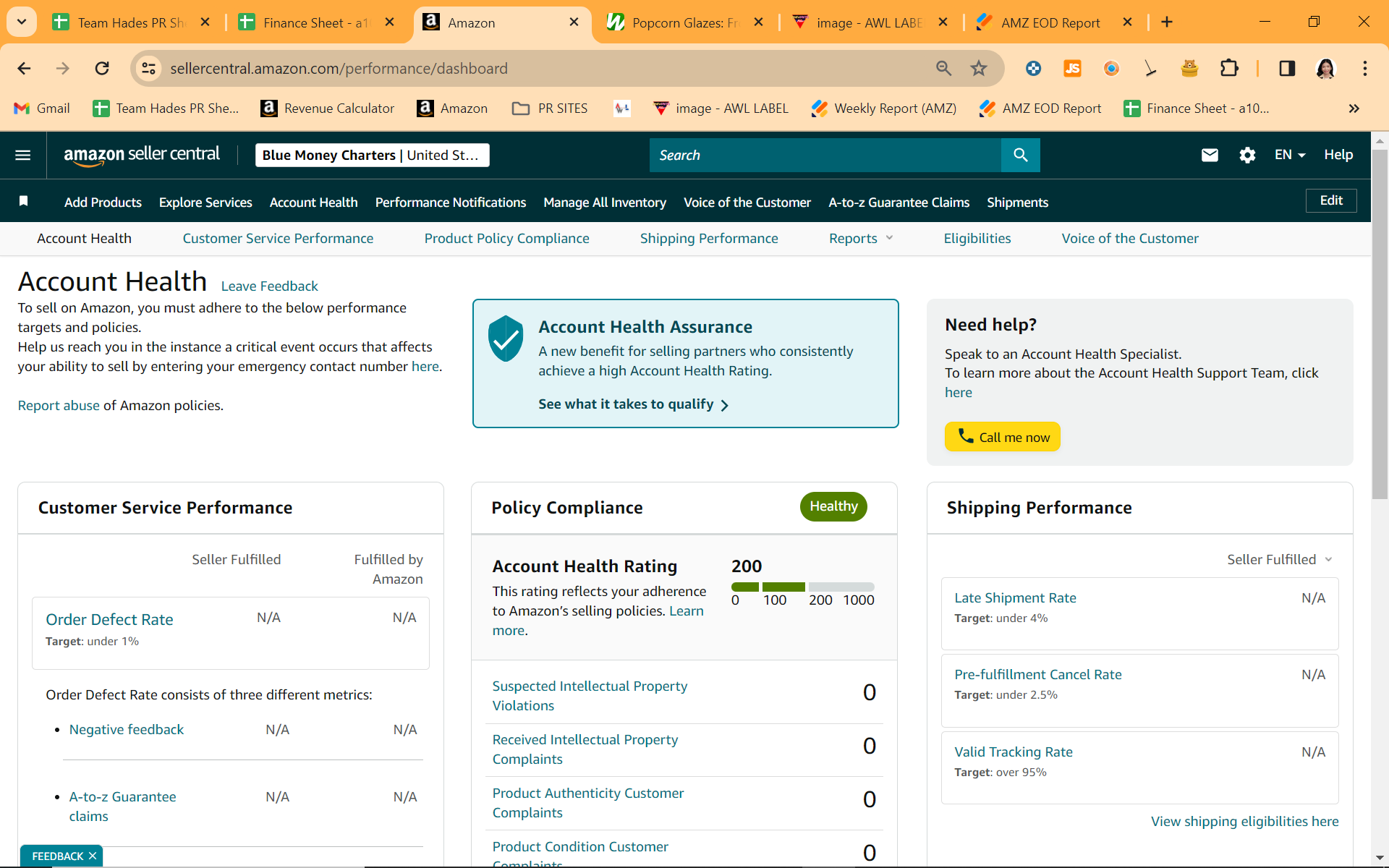Select Add Products in the navigation bar
Viewport: 1389px width, 868px height.
click(103, 203)
